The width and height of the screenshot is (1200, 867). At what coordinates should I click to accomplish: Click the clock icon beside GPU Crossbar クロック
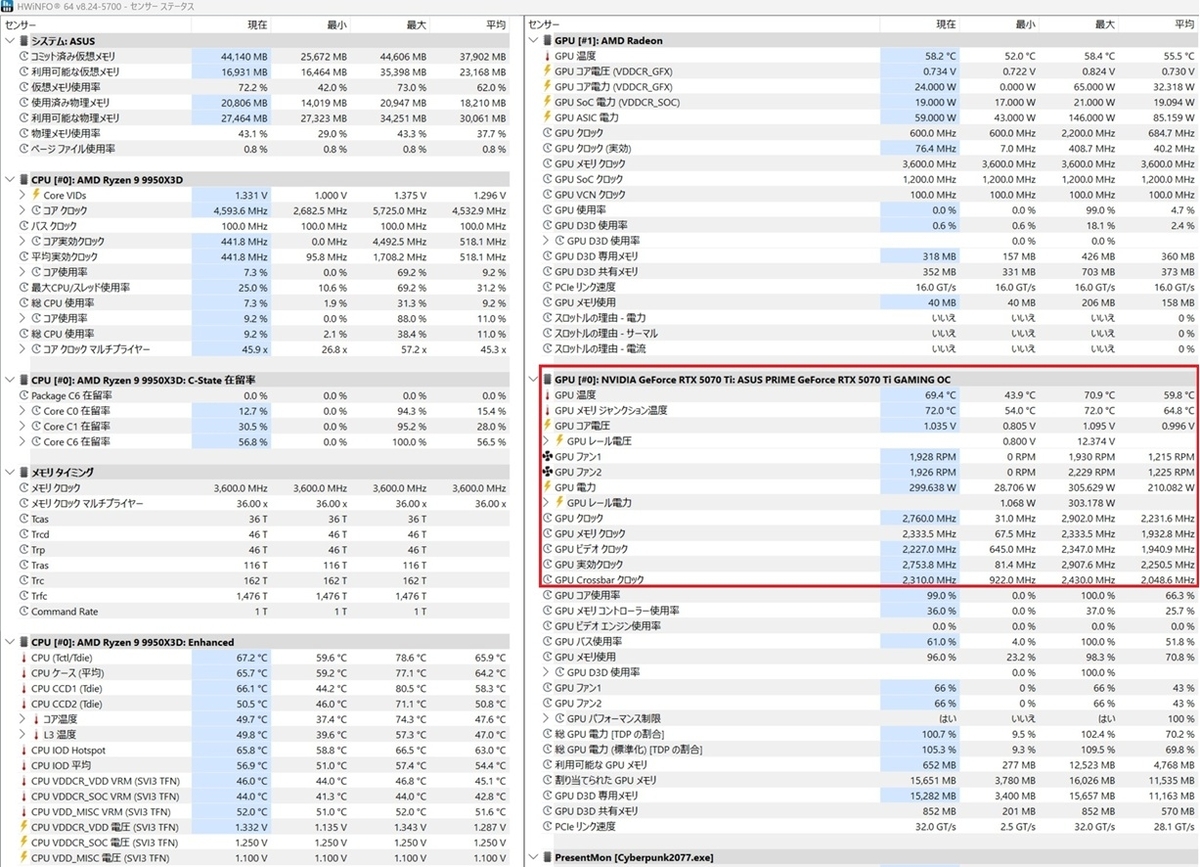click(547, 580)
